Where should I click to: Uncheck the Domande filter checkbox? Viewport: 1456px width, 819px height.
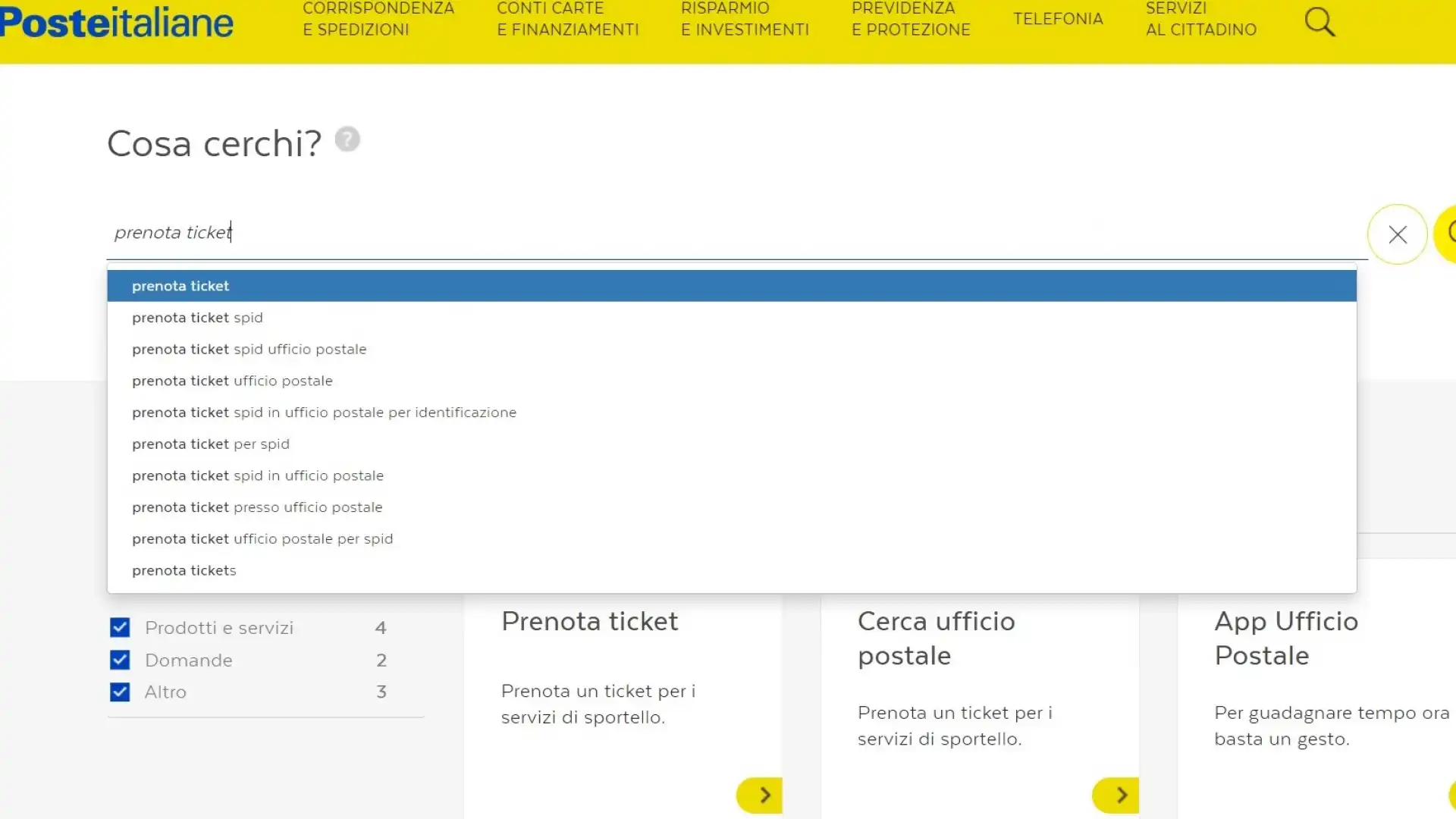tap(120, 660)
